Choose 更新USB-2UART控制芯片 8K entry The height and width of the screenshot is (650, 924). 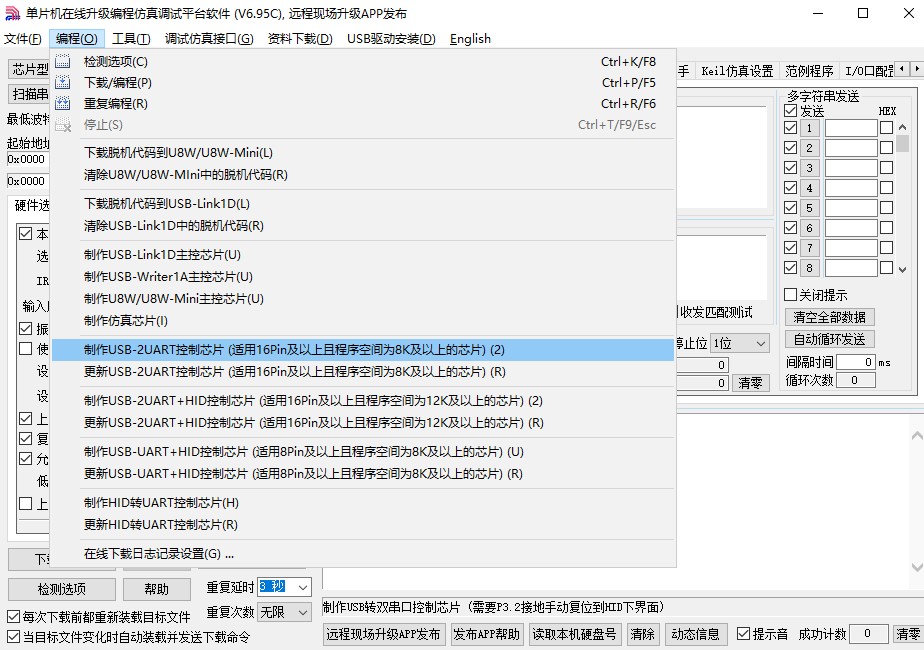363,372
